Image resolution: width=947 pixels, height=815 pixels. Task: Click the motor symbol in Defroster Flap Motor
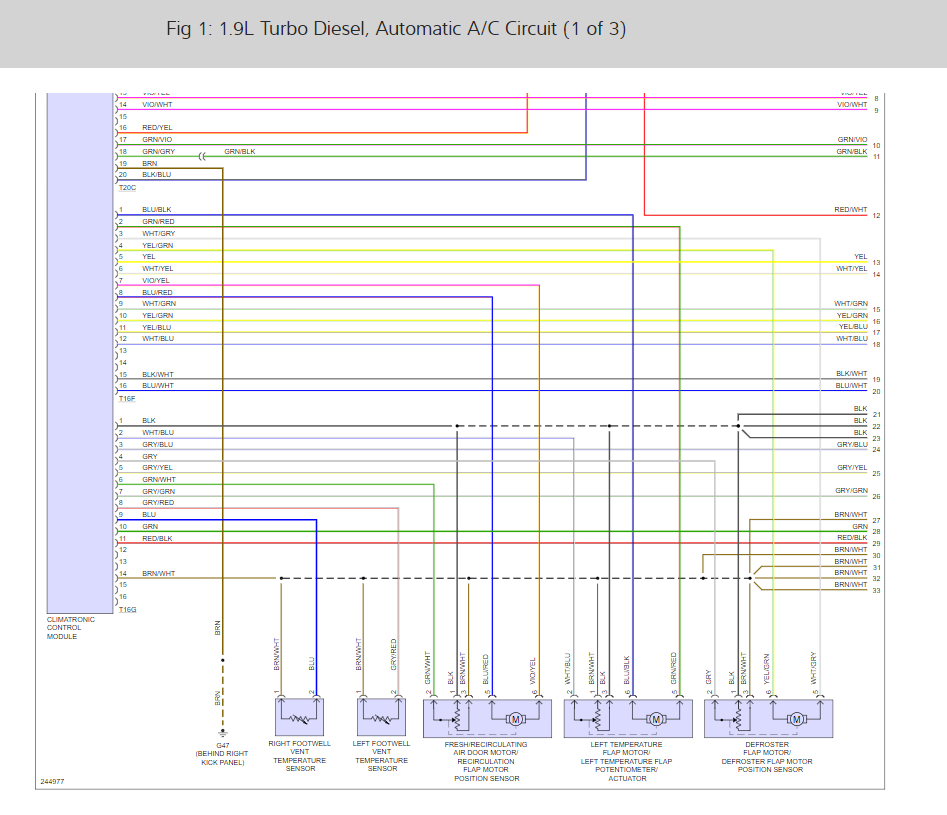(797, 719)
